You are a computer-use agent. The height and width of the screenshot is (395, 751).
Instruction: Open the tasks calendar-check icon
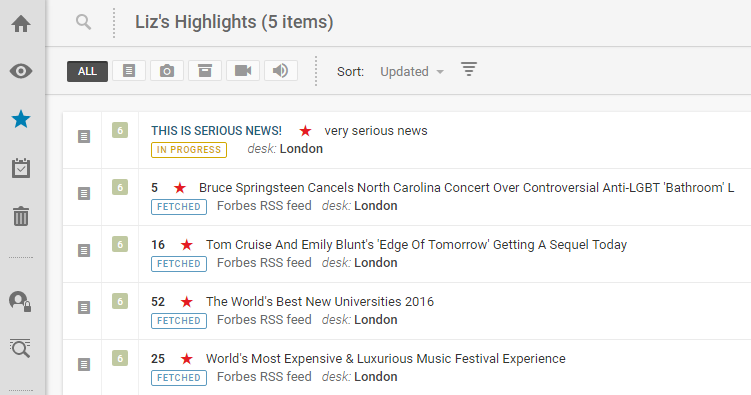coord(21,168)
